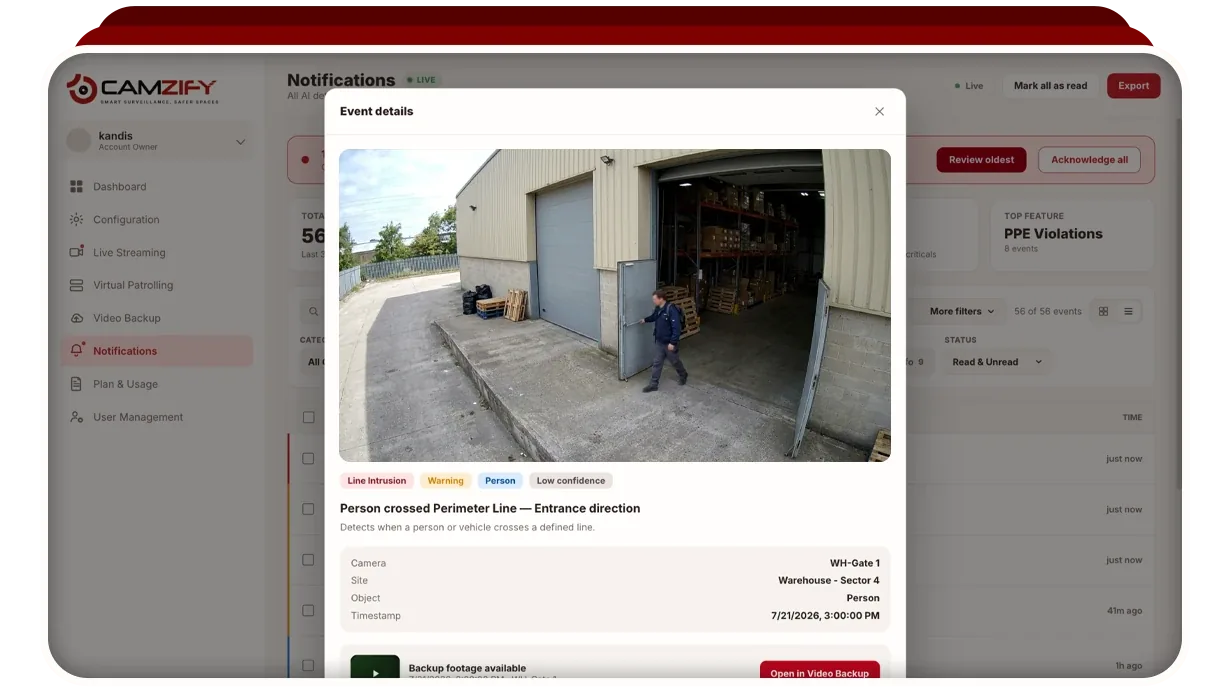1229x692 pixels.
Task: Switch to list view icon
Action: tap(1128, 311)
